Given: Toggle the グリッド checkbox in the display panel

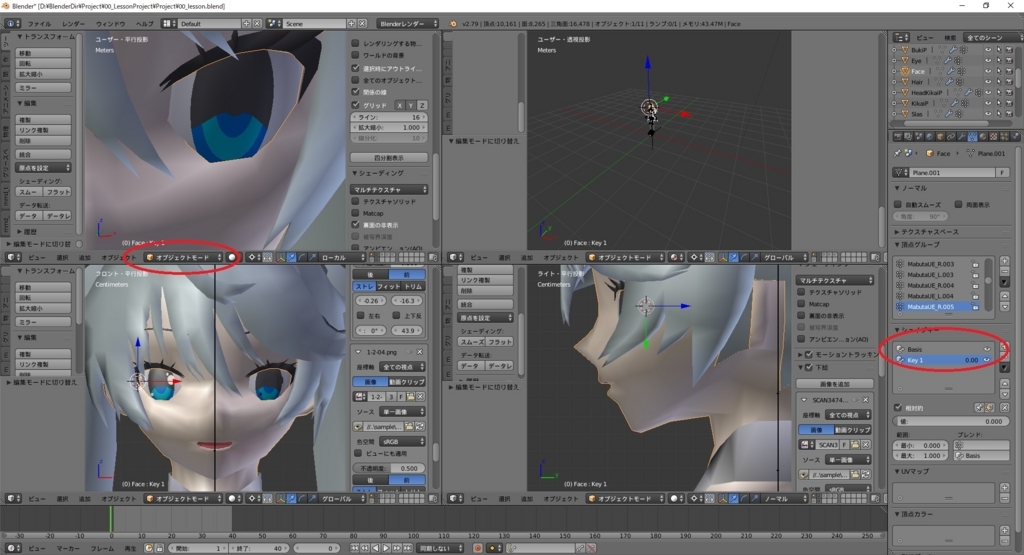Looking at the screenshot, I should [x=355, y=104].
